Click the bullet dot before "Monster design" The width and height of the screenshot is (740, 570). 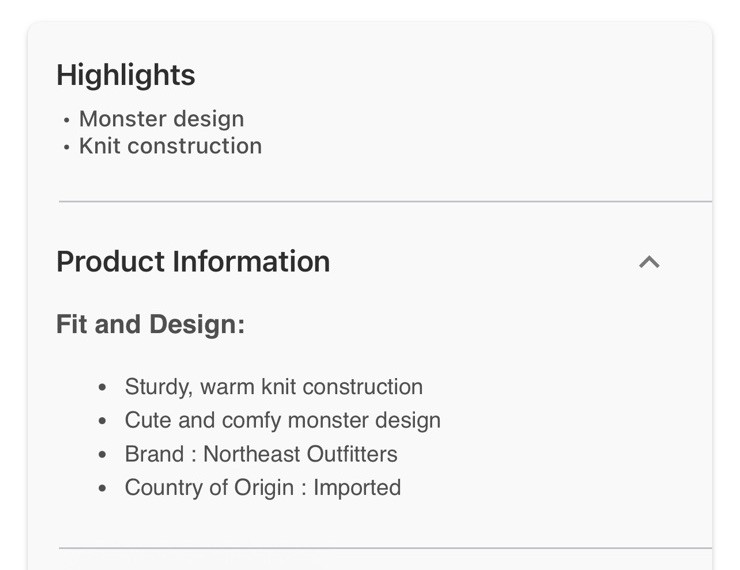pyautogui.click(x=67, y=120)
